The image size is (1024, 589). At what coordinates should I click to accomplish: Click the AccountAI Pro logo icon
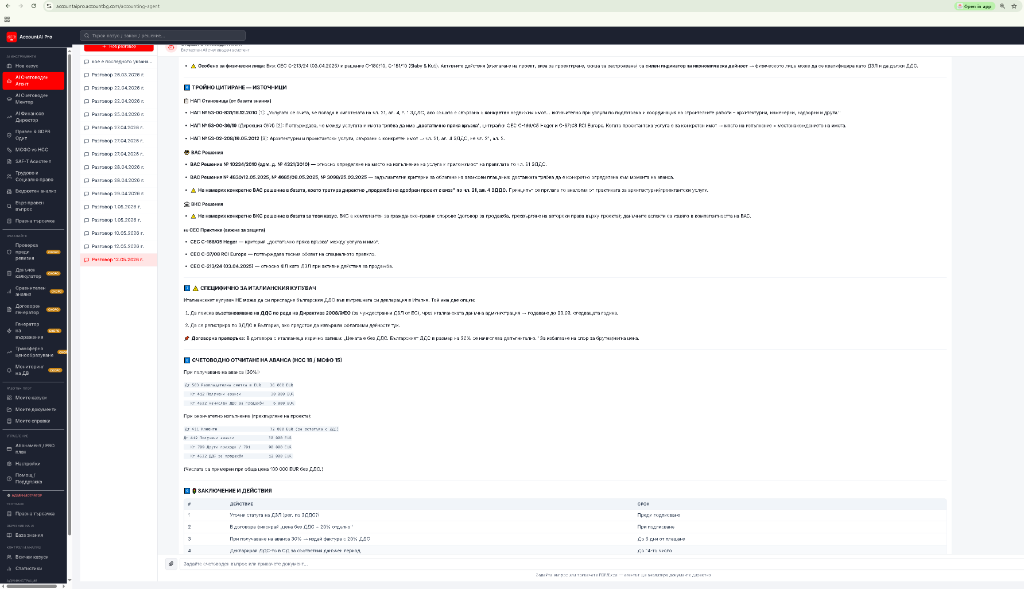coord(11,37)
